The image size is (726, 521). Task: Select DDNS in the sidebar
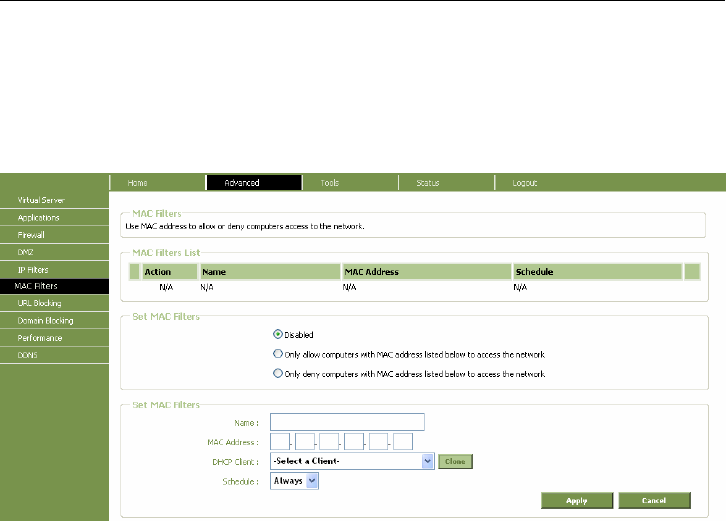pos(27,354)
